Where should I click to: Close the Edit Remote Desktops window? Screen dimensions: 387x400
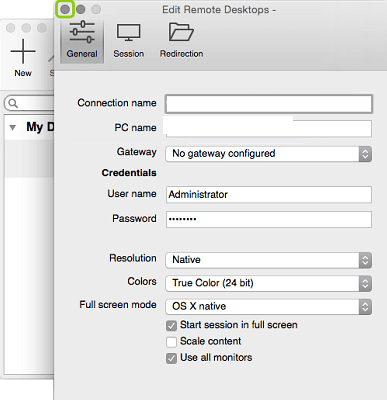point(65,9)
